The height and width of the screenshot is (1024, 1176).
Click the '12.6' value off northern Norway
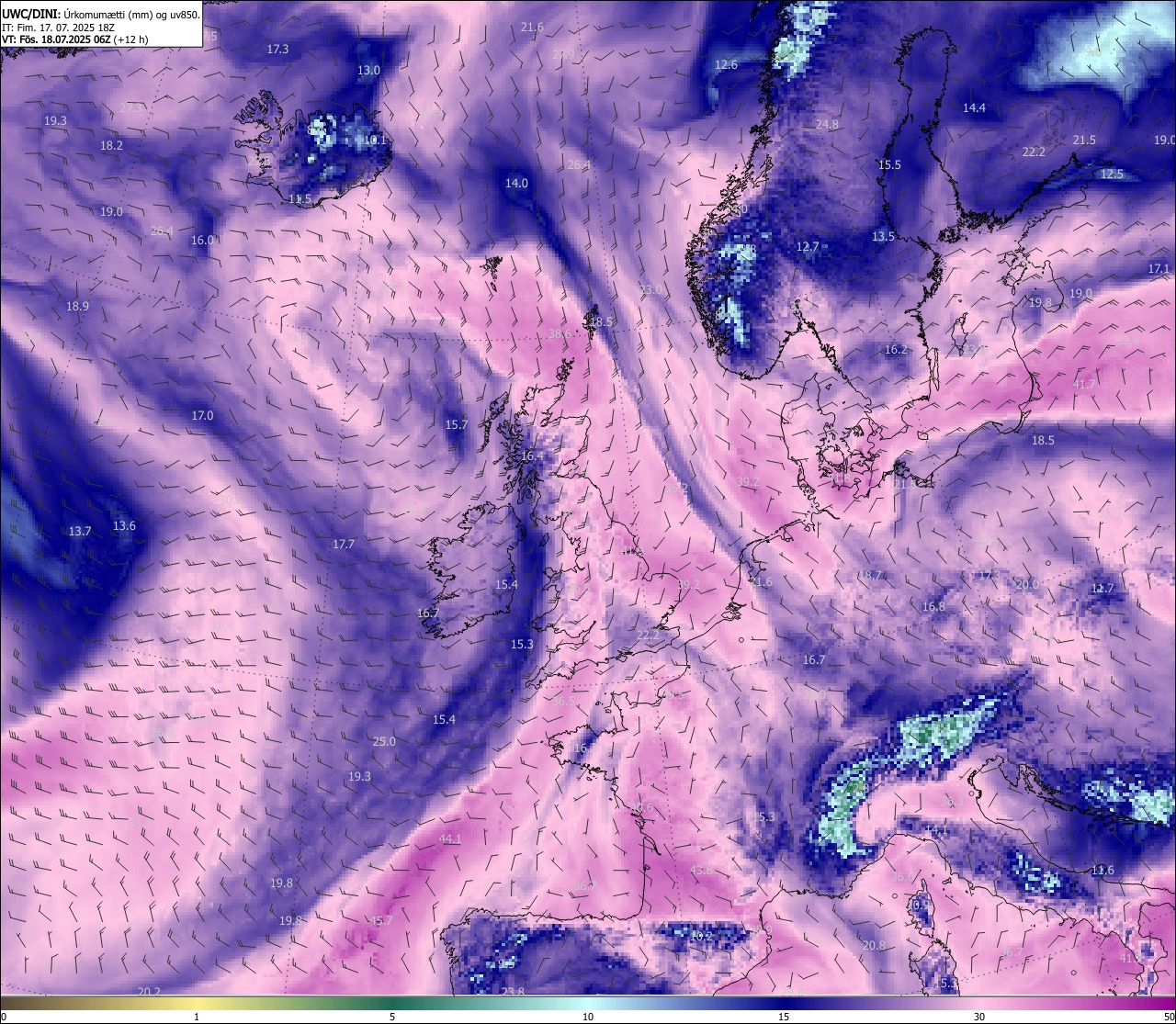pos(726,64)
